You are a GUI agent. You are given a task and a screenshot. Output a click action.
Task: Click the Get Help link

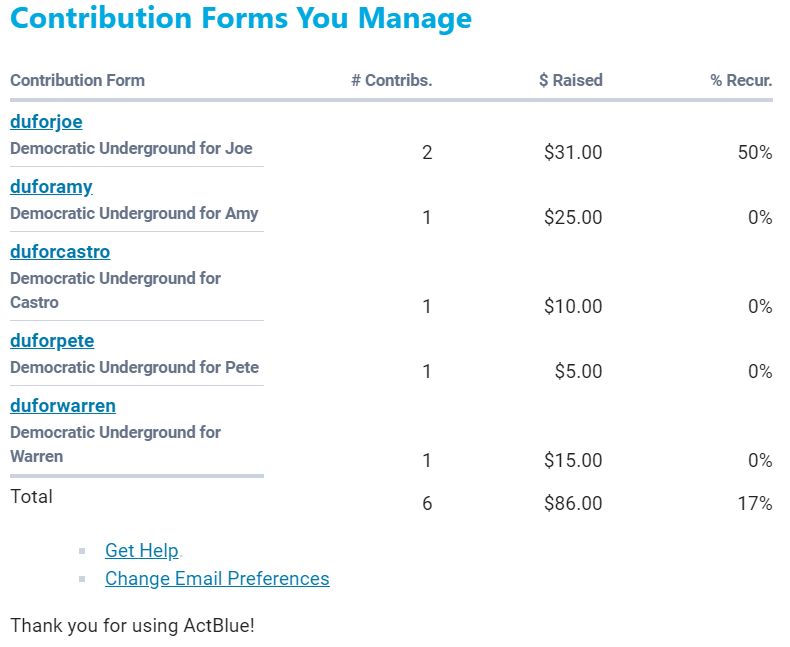coord(141,551)
